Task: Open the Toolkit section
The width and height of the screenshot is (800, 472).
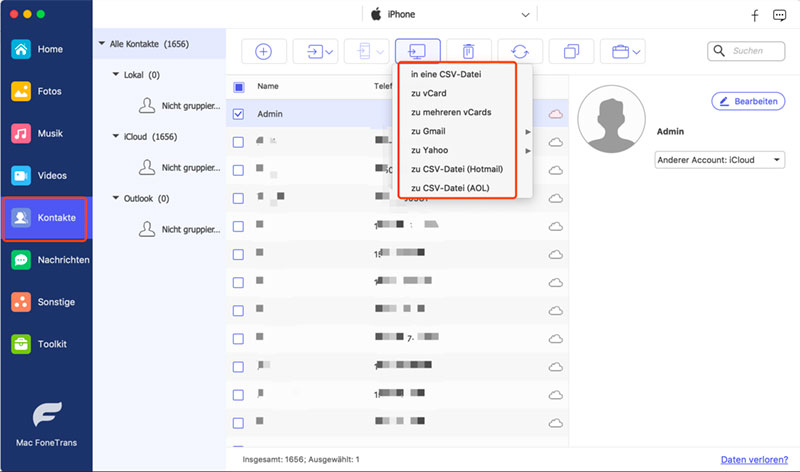Action: (x=46, y=344)
